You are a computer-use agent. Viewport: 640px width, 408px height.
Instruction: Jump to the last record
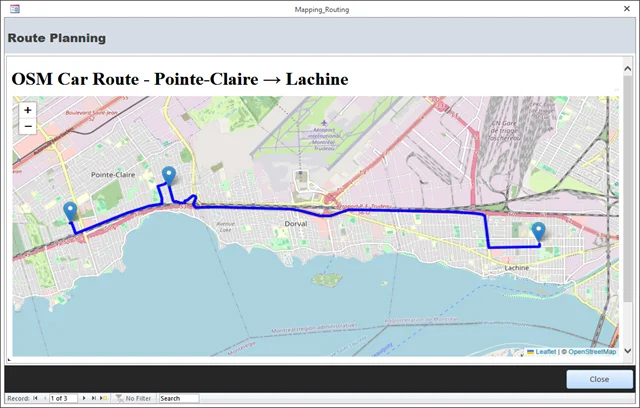(x=94, y=398)
